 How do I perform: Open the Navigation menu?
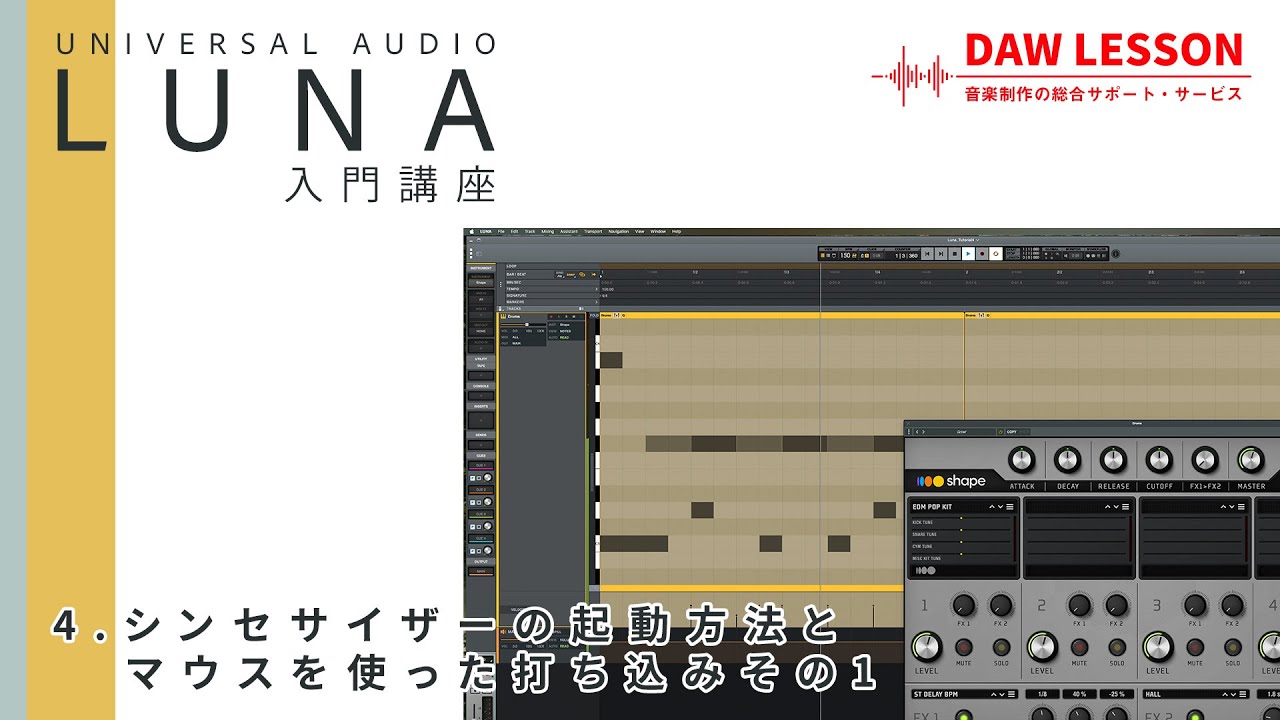pyautogui.click(x=619, y=231)
